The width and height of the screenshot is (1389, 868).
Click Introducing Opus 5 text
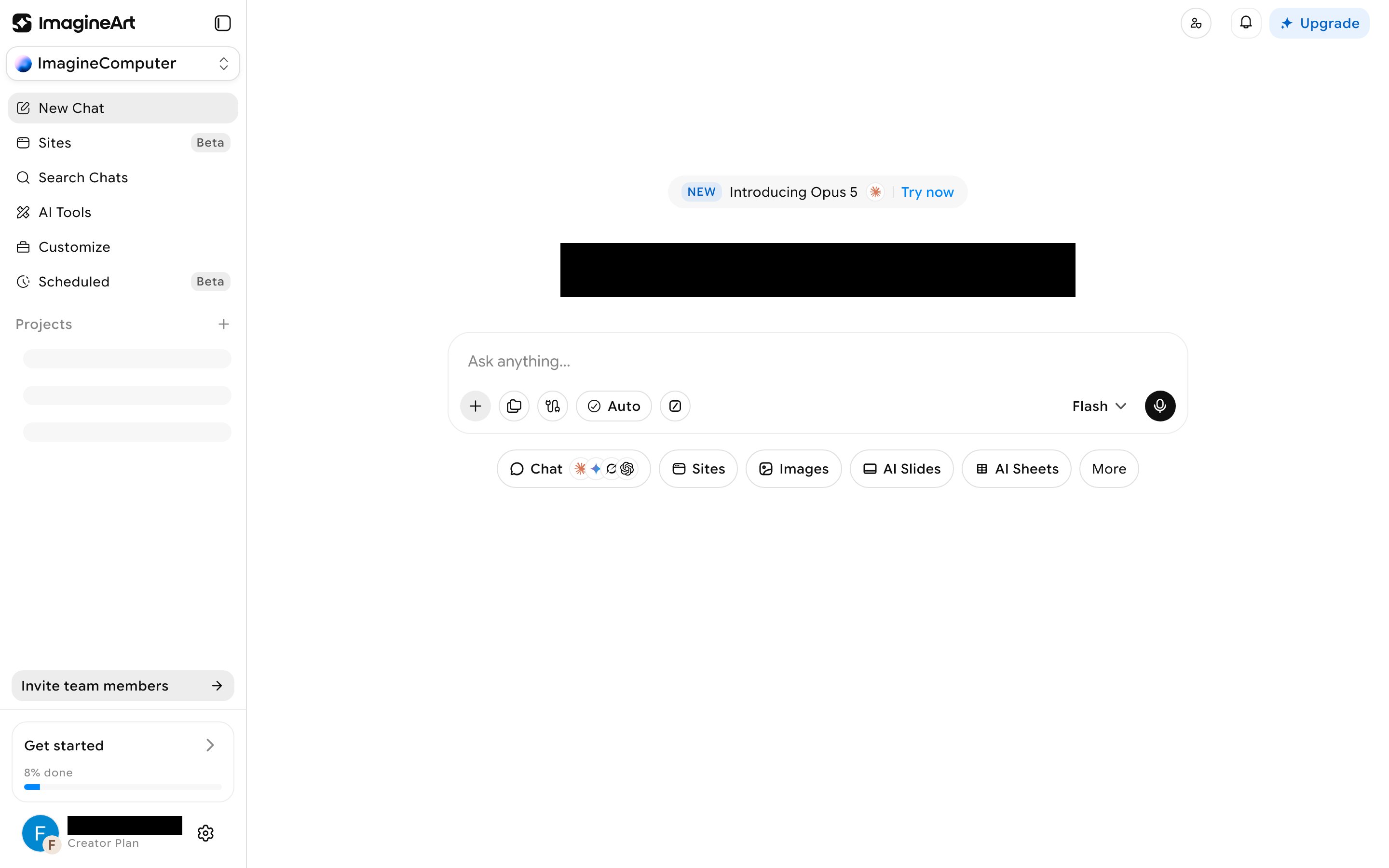(793, 192)
